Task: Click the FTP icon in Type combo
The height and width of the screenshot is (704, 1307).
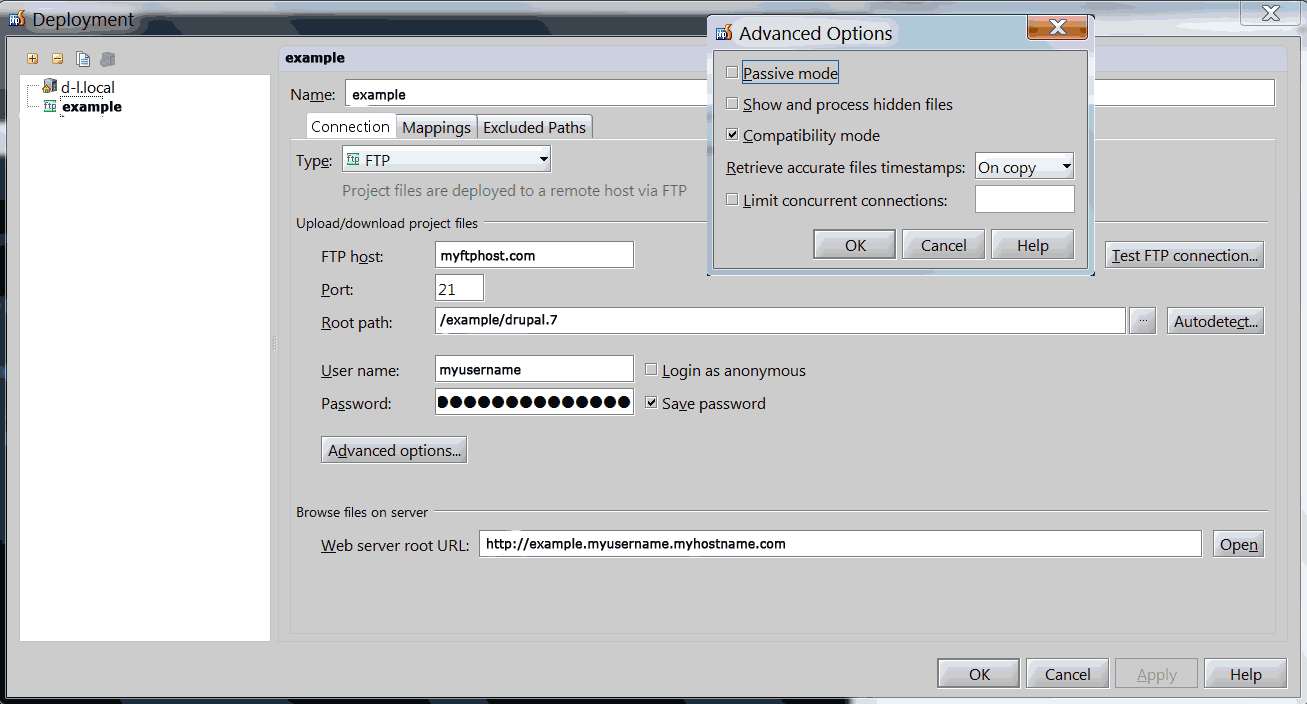Action: (x=352, y=159)
